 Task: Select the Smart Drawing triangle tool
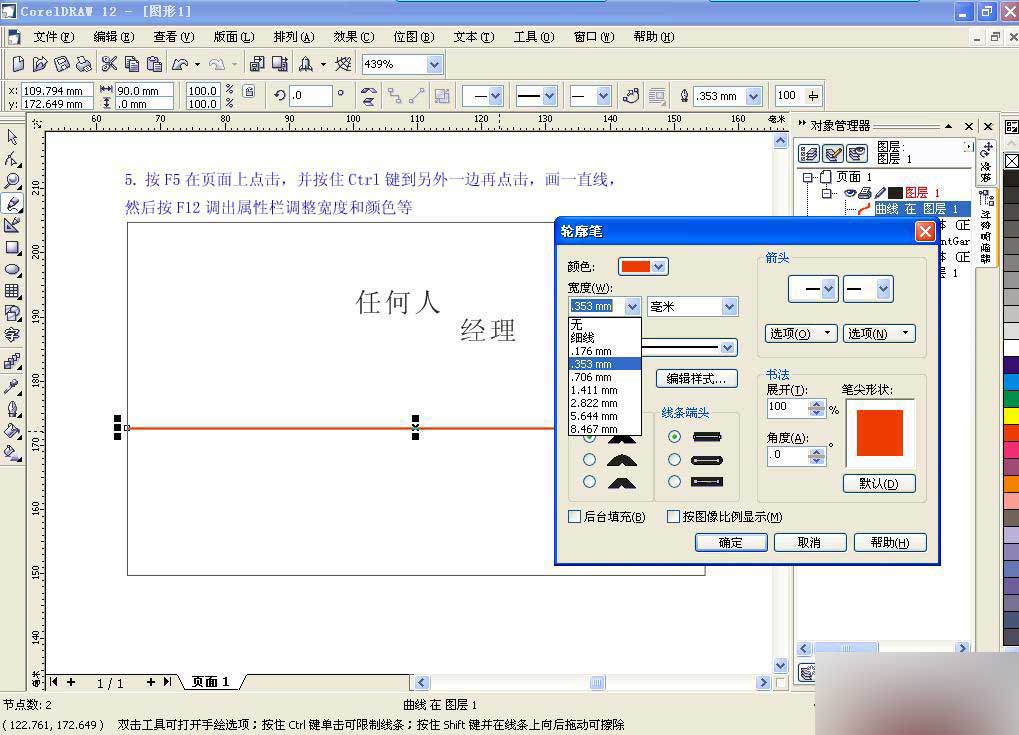[x=12, y=226]
